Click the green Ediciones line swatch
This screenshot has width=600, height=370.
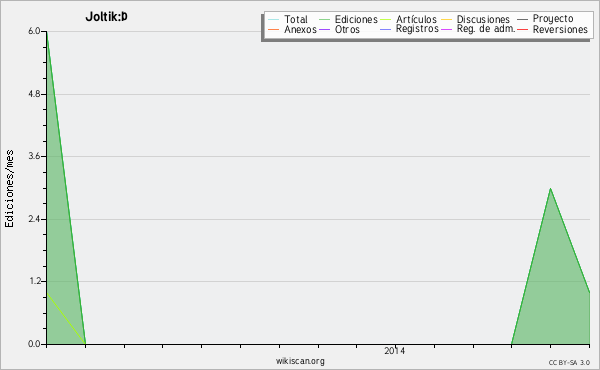[x=324, y=19]
